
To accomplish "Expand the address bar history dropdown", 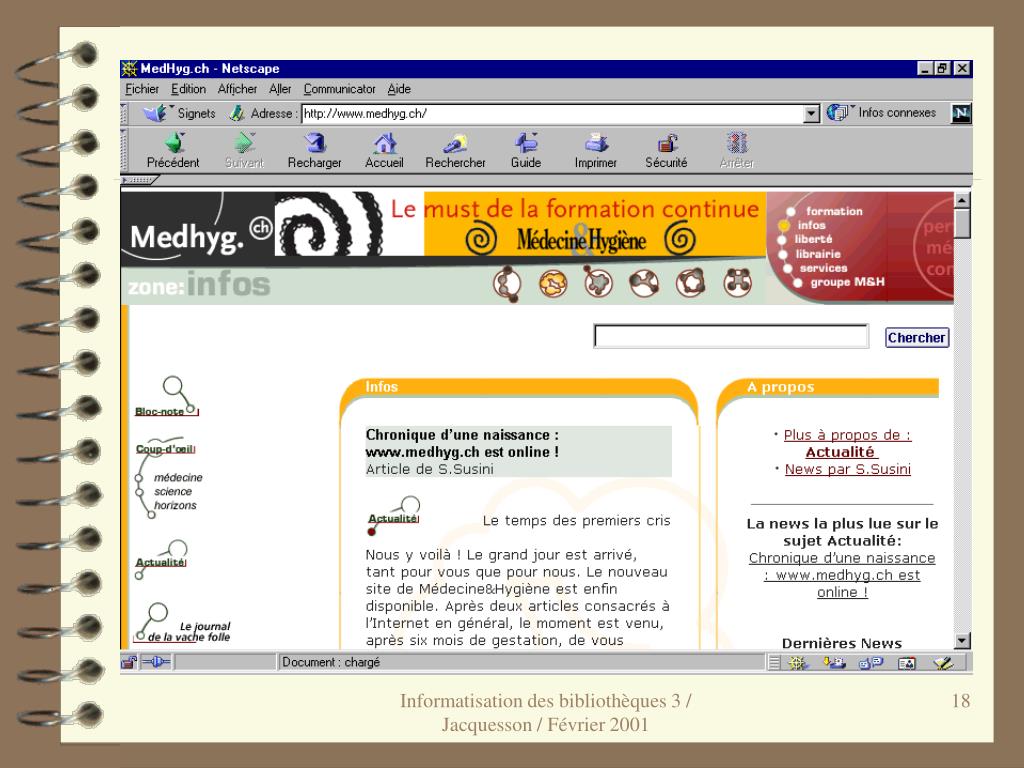I will [810, 114].
